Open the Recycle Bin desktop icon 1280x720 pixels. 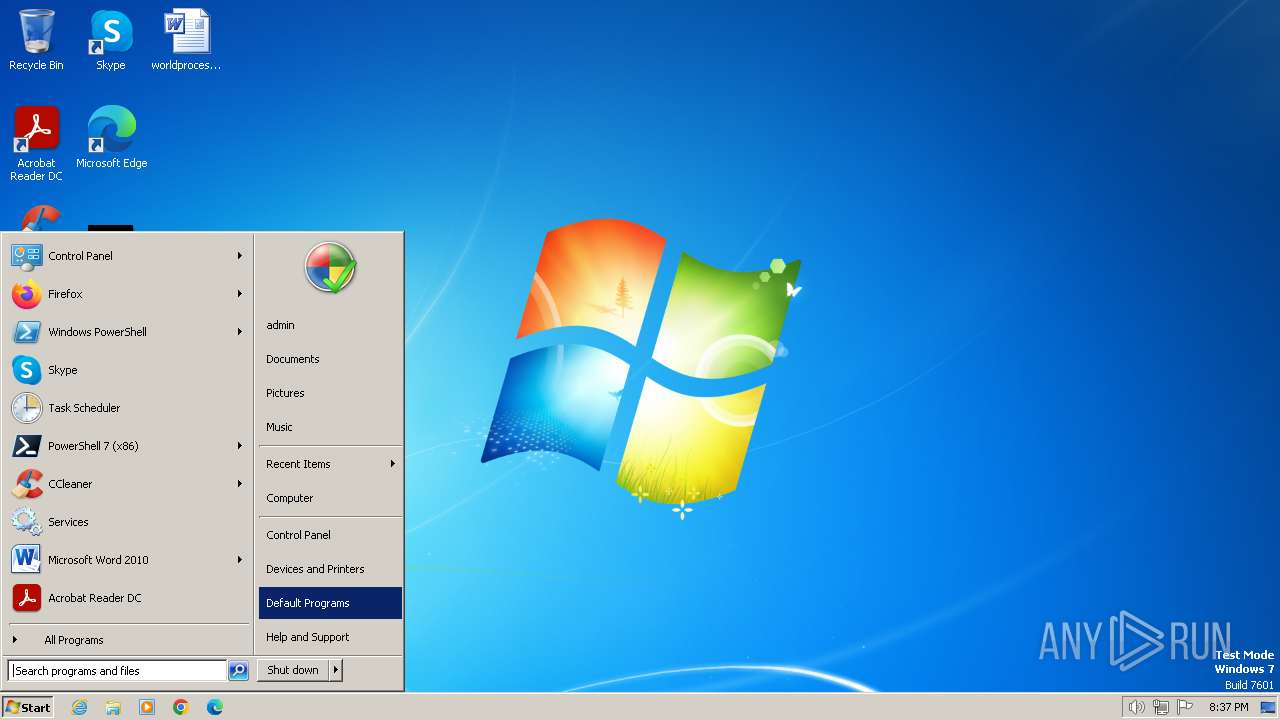point(36,40)
